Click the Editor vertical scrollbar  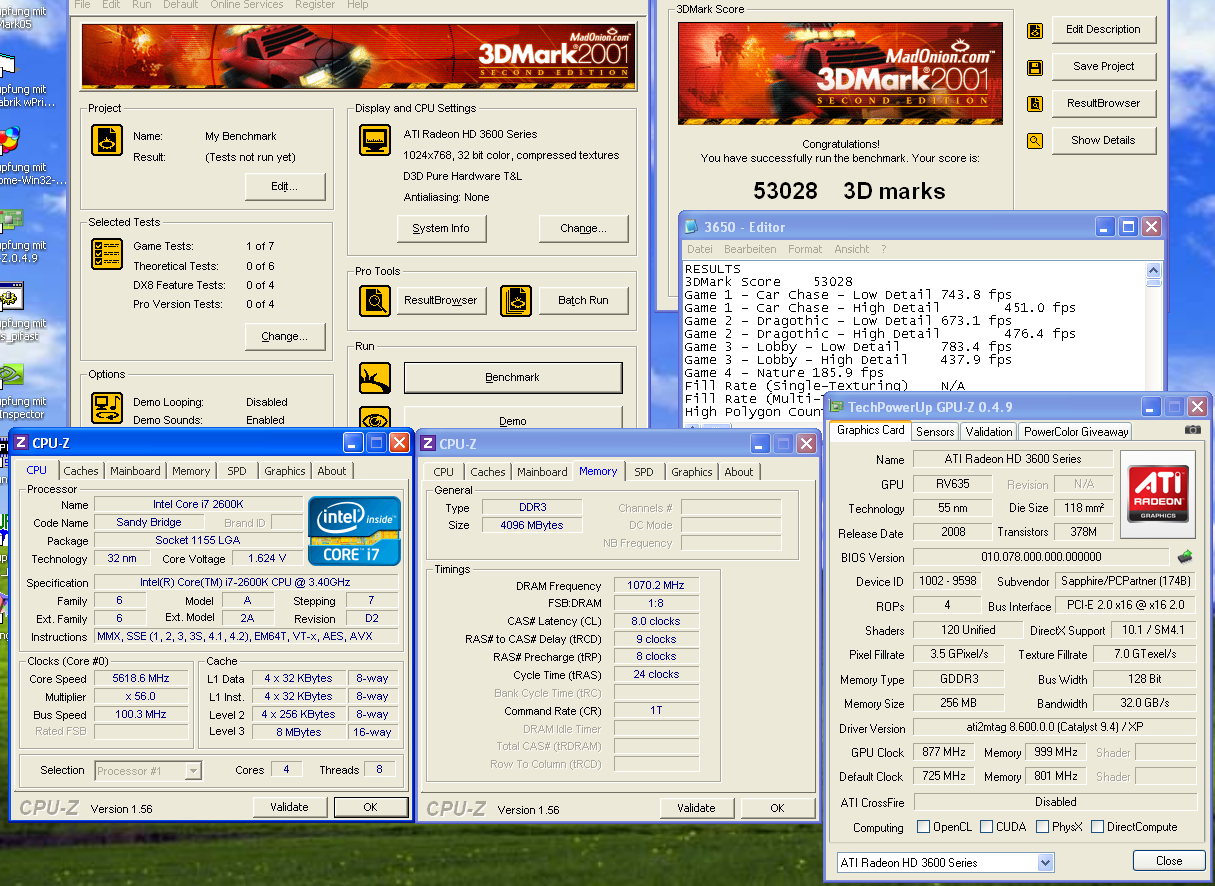[x=1152, y=340]
